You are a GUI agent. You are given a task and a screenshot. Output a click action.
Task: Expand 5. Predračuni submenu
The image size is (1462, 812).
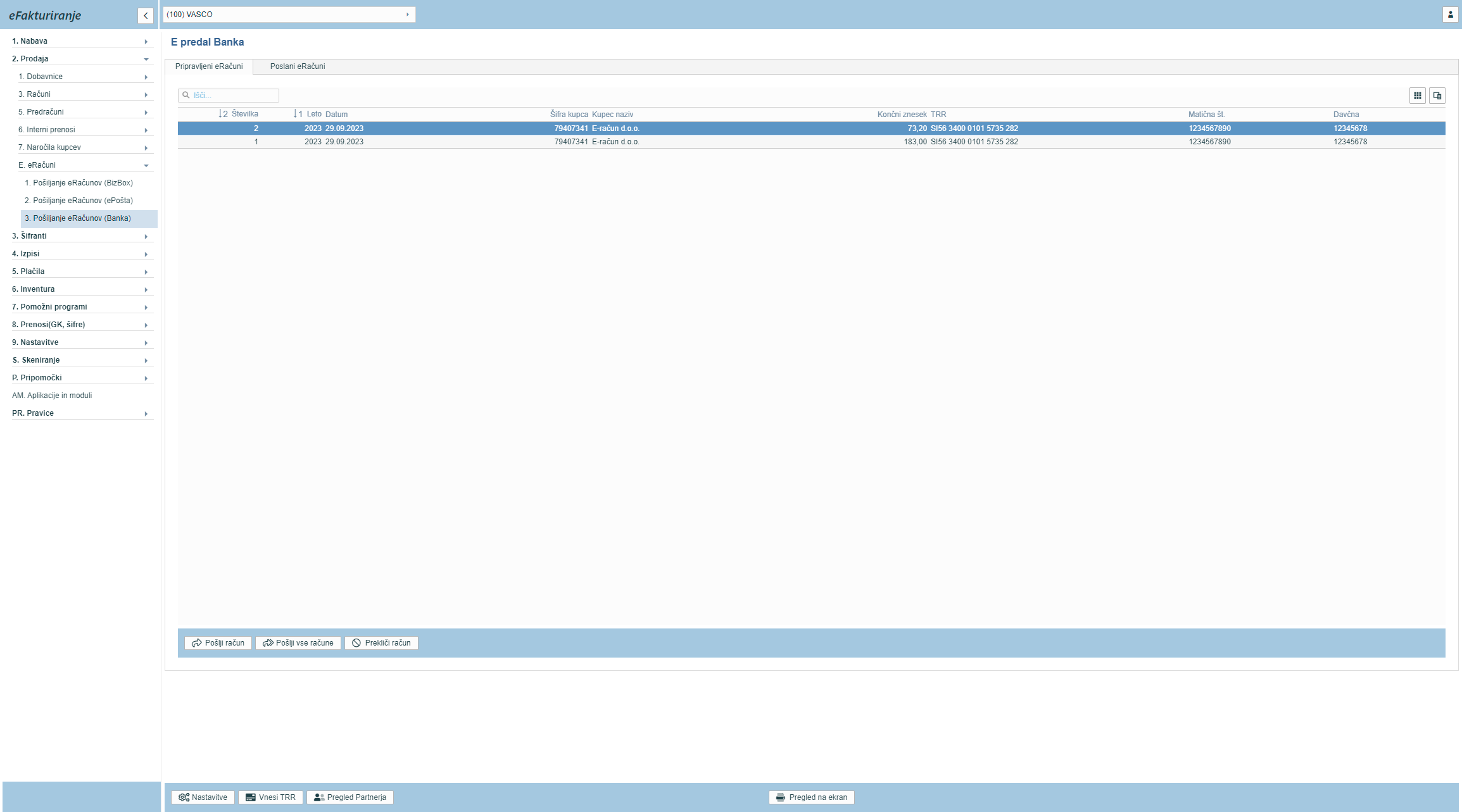[85, 112]
